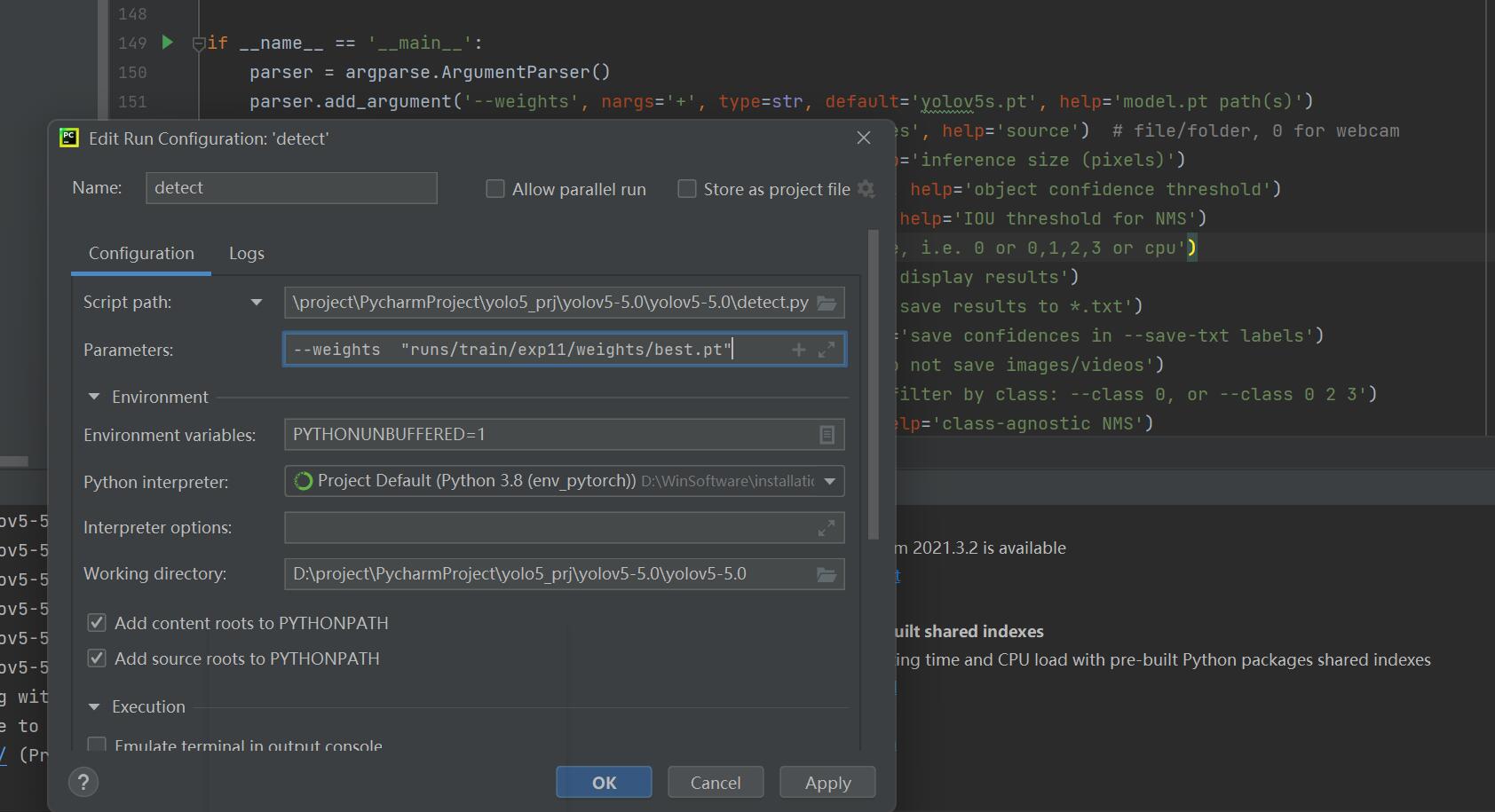The width and height of the screenshot is (1495, 812).
Task: Switch to the Logs tab
Action: click(247, 253)
